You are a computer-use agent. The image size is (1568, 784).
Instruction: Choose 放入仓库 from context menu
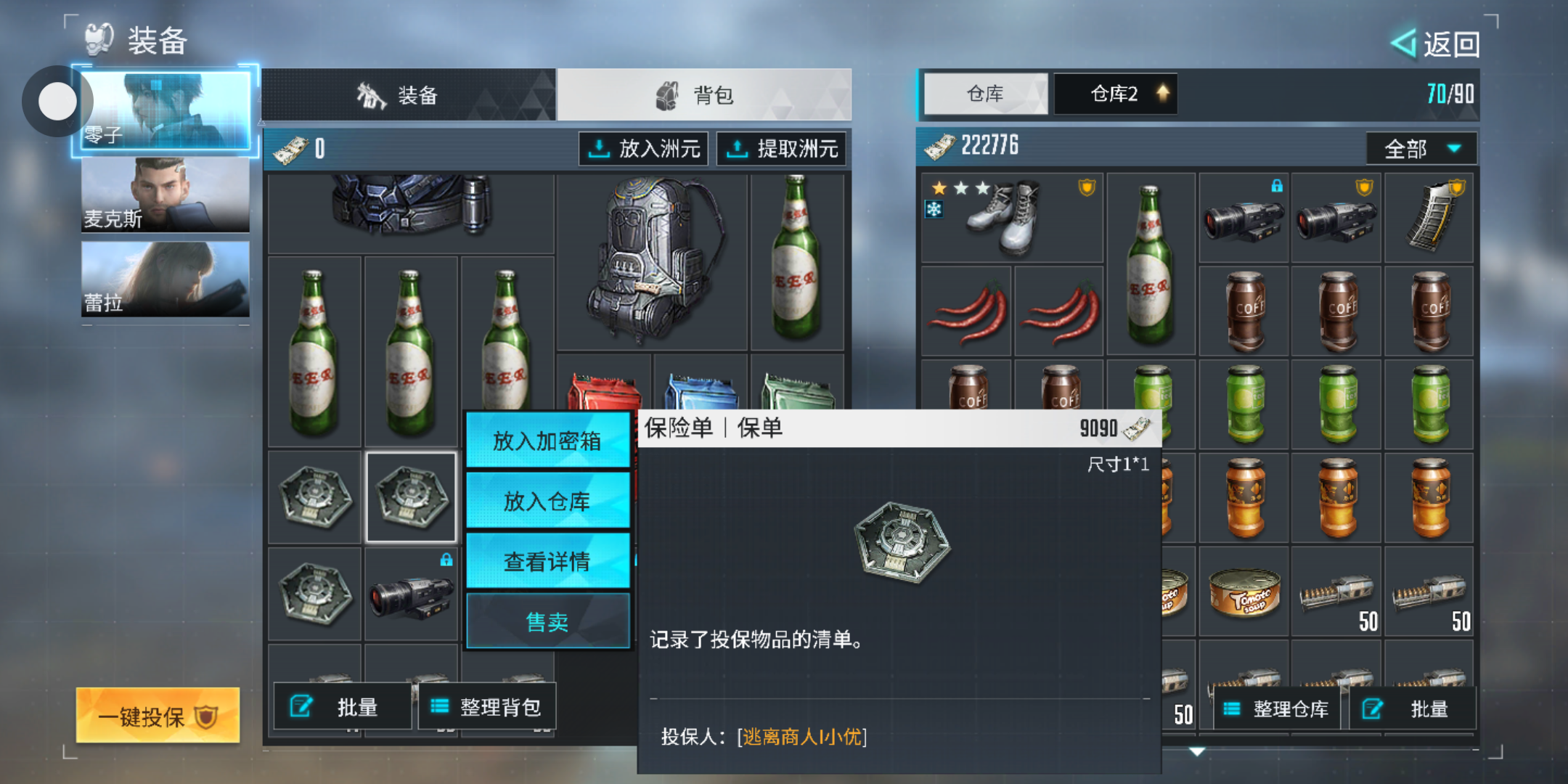click(547, 500)
